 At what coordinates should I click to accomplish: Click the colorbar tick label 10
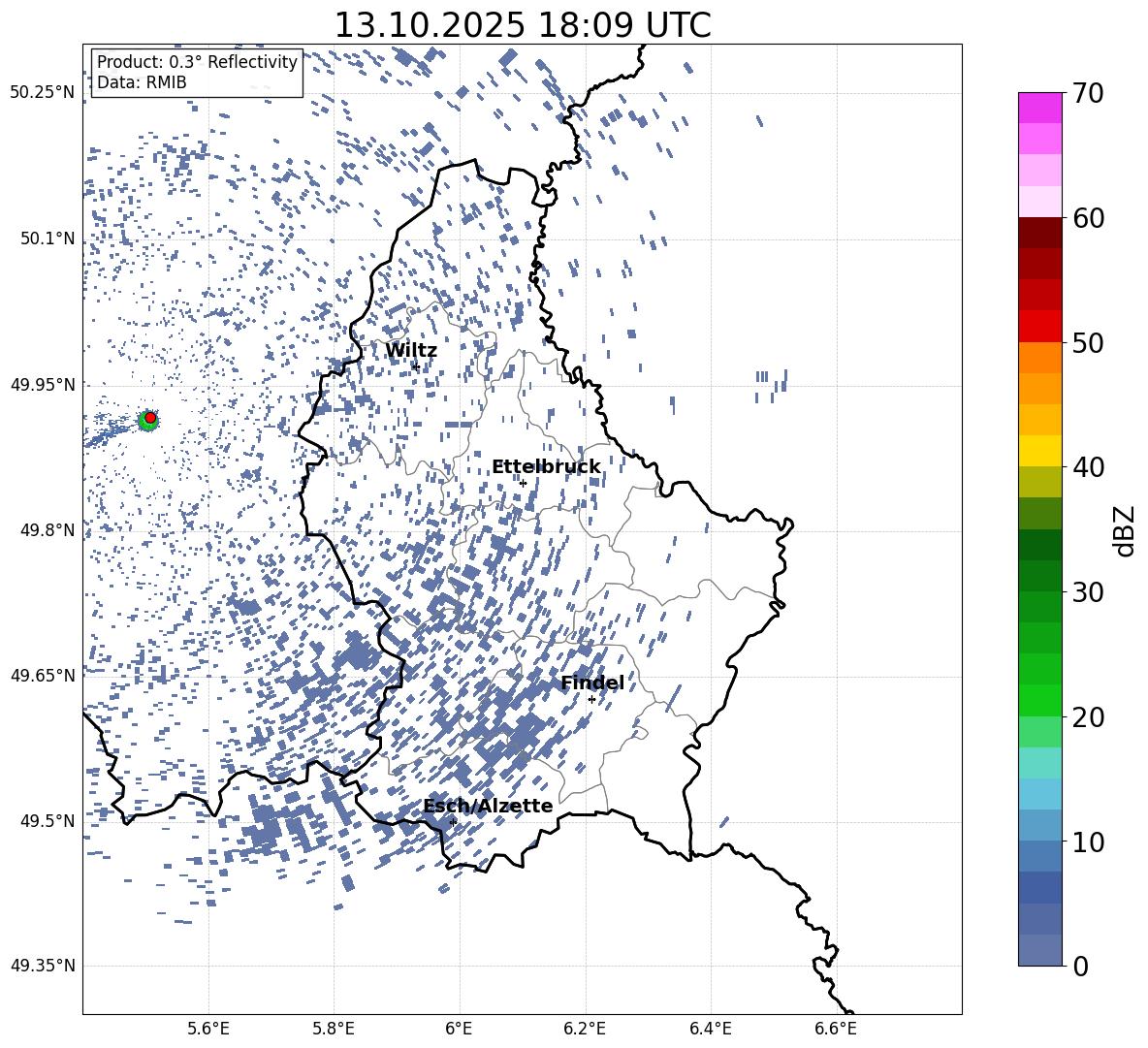tap(1088, 842)
